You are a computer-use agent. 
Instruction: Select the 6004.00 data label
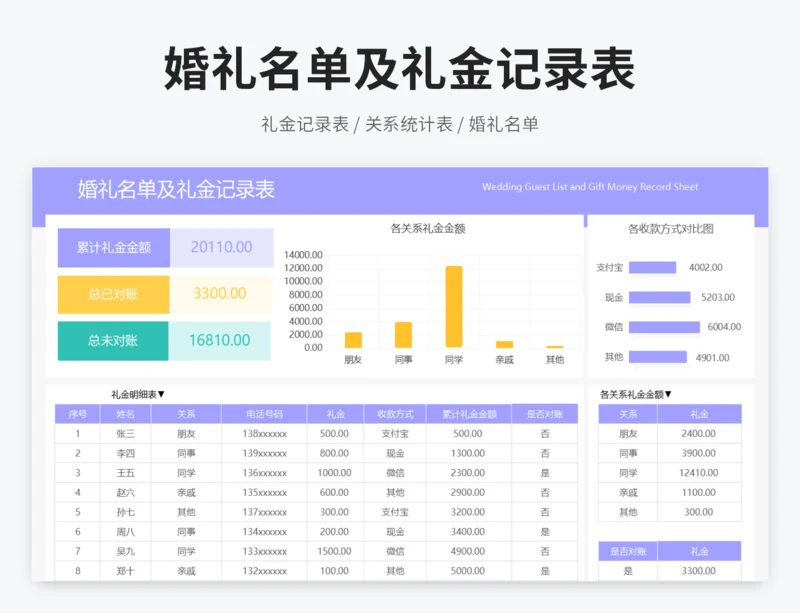click(x=724, y=327)
